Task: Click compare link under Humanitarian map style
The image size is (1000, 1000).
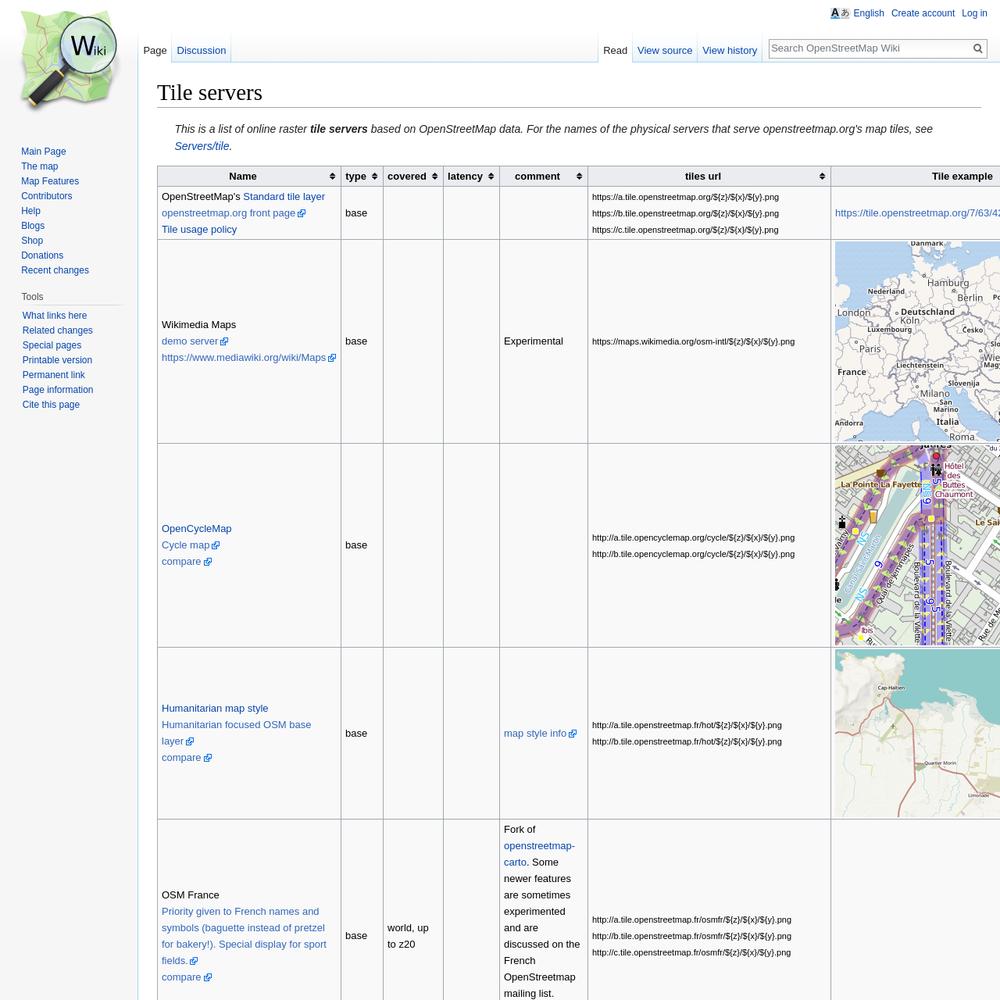Action: pyautogui.click(x=186, y=758)
